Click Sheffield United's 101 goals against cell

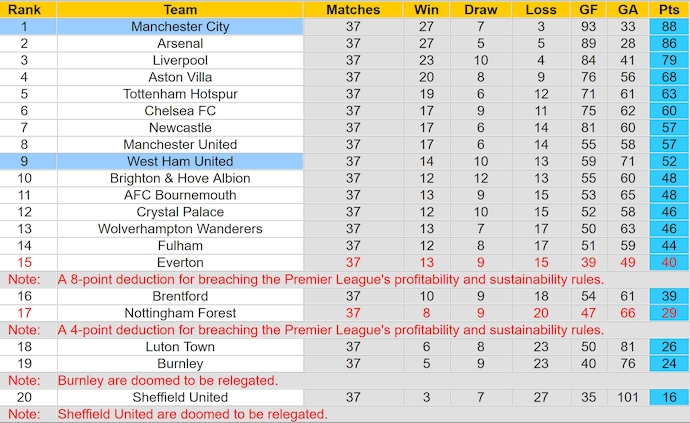(x=628, y=397)
